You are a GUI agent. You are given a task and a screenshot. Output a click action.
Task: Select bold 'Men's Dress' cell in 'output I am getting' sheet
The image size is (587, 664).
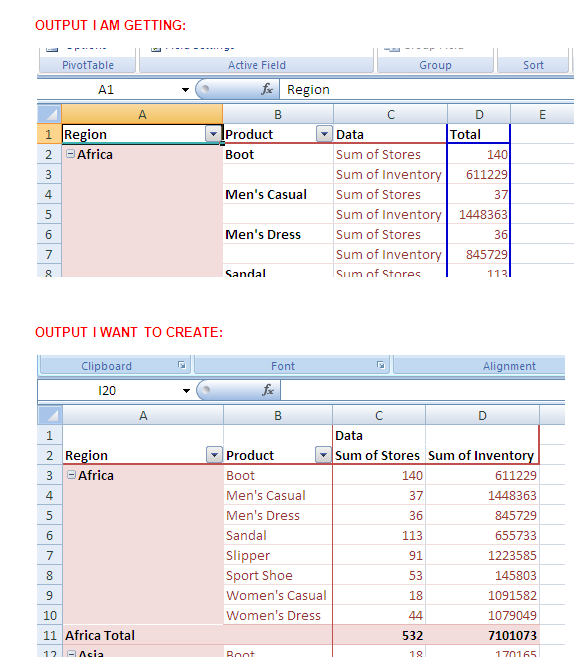point(278,234)
